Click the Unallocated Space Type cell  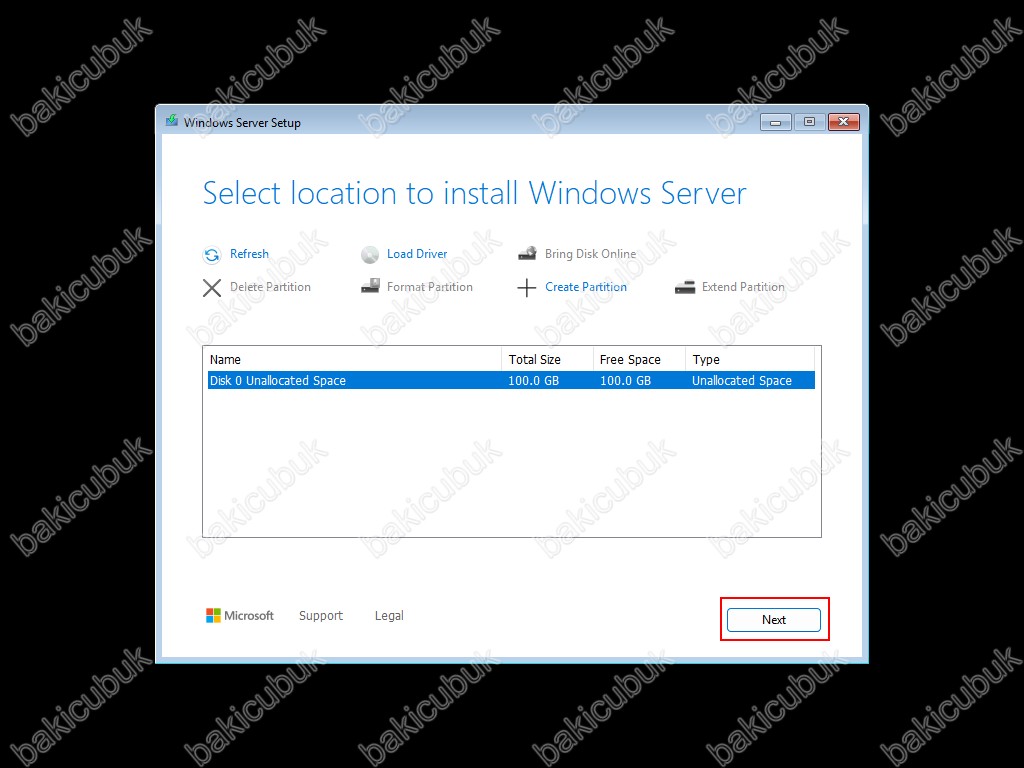tap(742, 380)
